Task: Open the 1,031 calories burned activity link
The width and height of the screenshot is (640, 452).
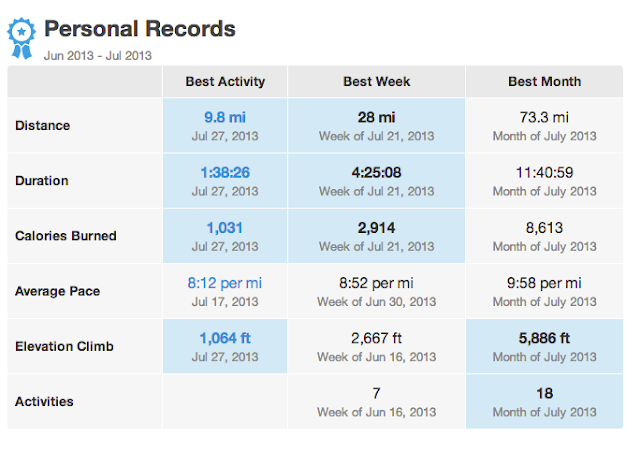Action: pos(224,227)
